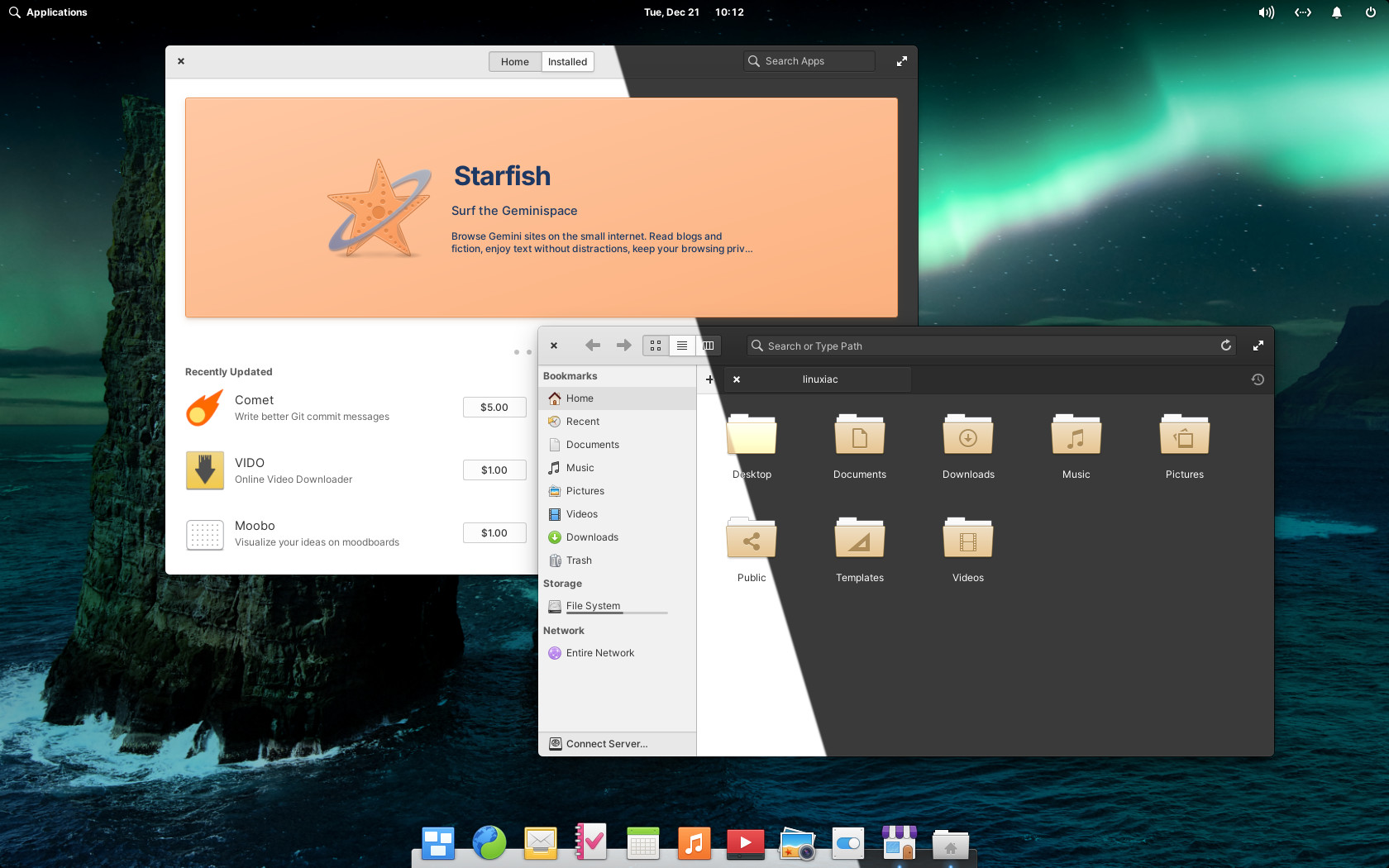Click the Search Apps field

tap(809, 61)
